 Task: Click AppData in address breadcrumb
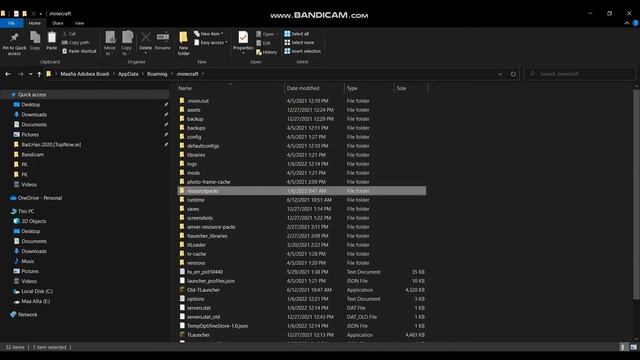(x=128, y=74)
